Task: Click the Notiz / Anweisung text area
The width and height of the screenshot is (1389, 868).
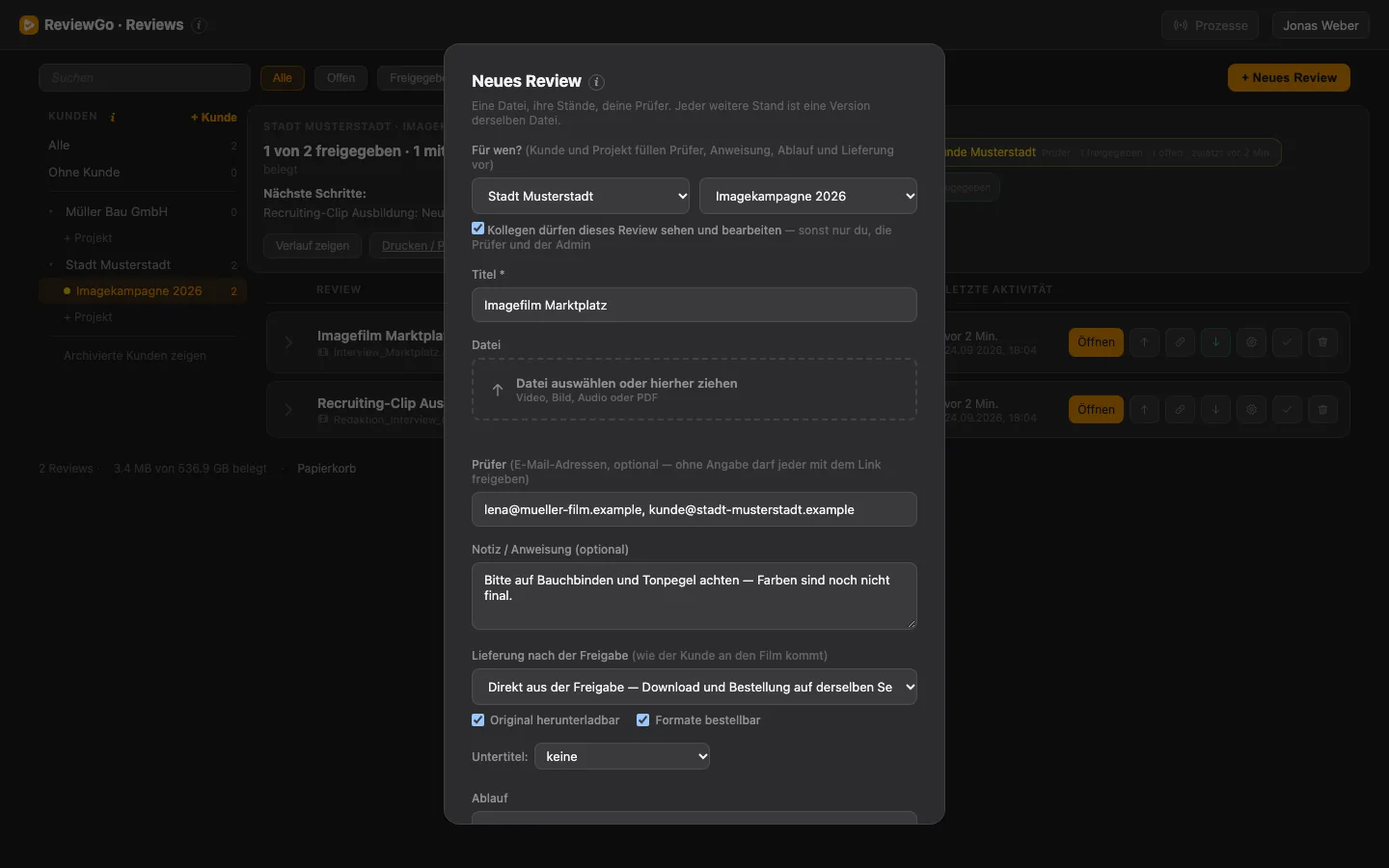Action: point(694,596)
